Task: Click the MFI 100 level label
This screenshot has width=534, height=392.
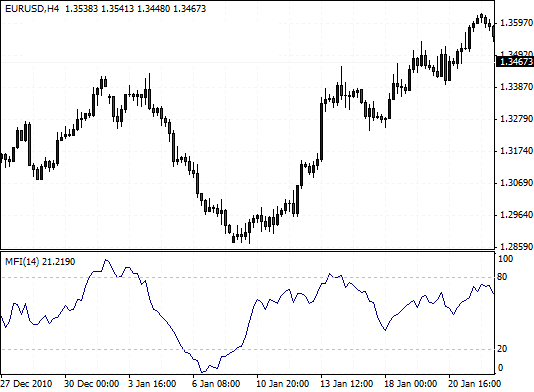Action: pos(505,259)
